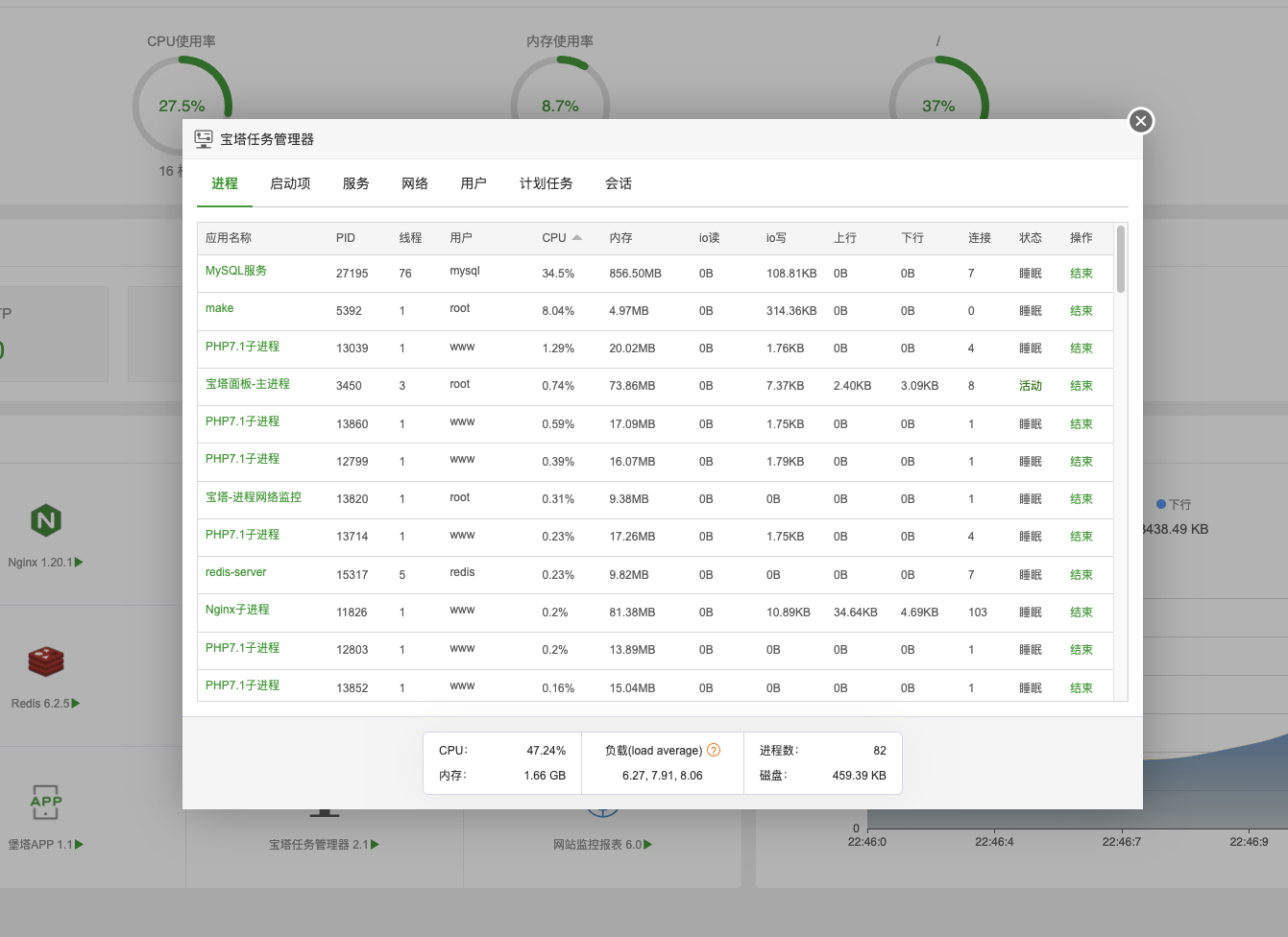
Task: End the MySQL服务 process
Action: pos(1081,274)
